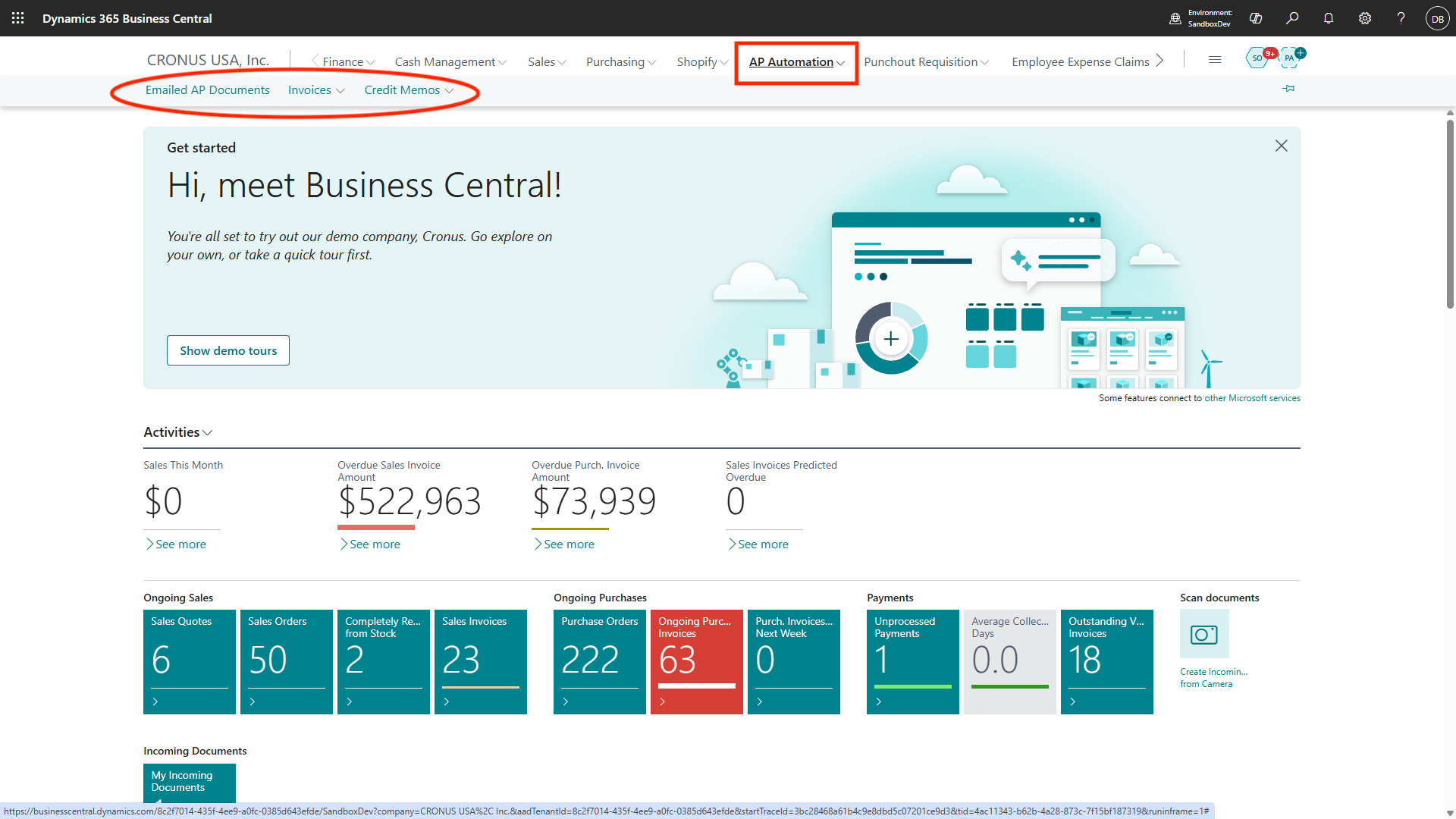
Task: Click the help question mark icon
Action: click(1401, 18)
